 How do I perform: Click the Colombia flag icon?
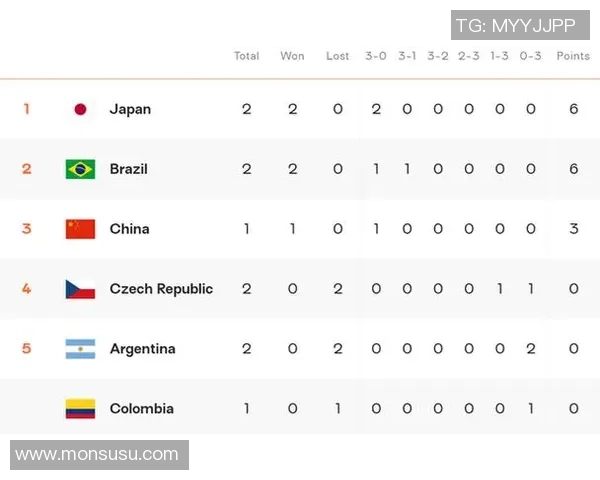coord(80,408)
